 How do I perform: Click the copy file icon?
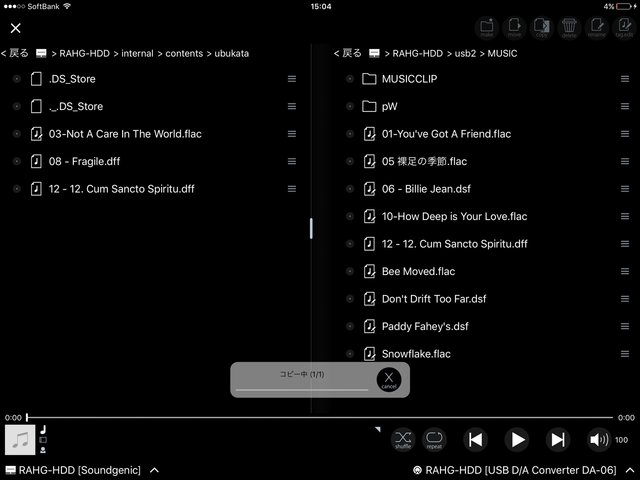coord(542,27)
